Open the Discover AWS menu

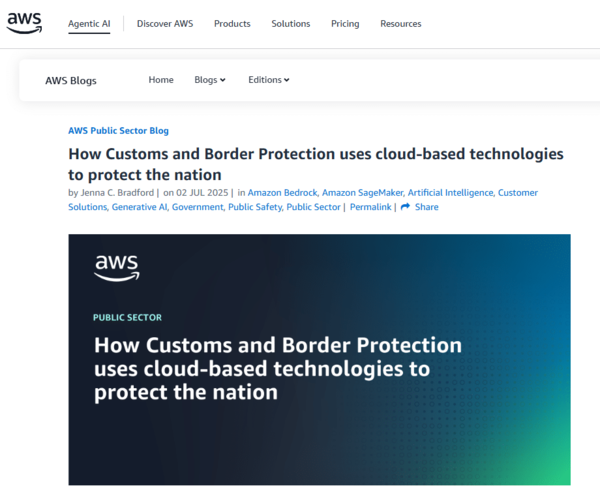tap(165, 24)
